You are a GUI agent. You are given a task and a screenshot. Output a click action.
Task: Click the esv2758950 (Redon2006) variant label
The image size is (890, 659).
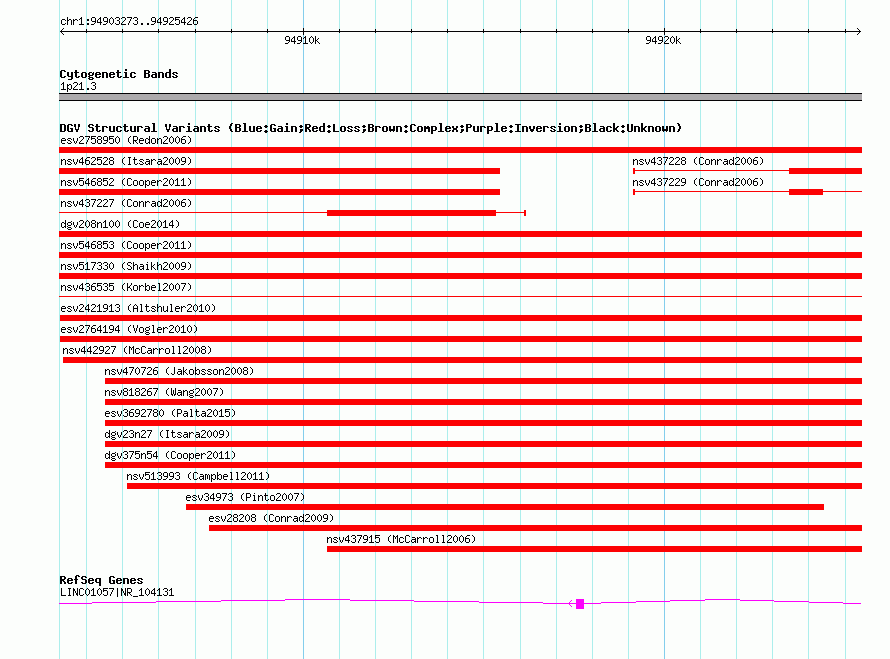[126, 140]
